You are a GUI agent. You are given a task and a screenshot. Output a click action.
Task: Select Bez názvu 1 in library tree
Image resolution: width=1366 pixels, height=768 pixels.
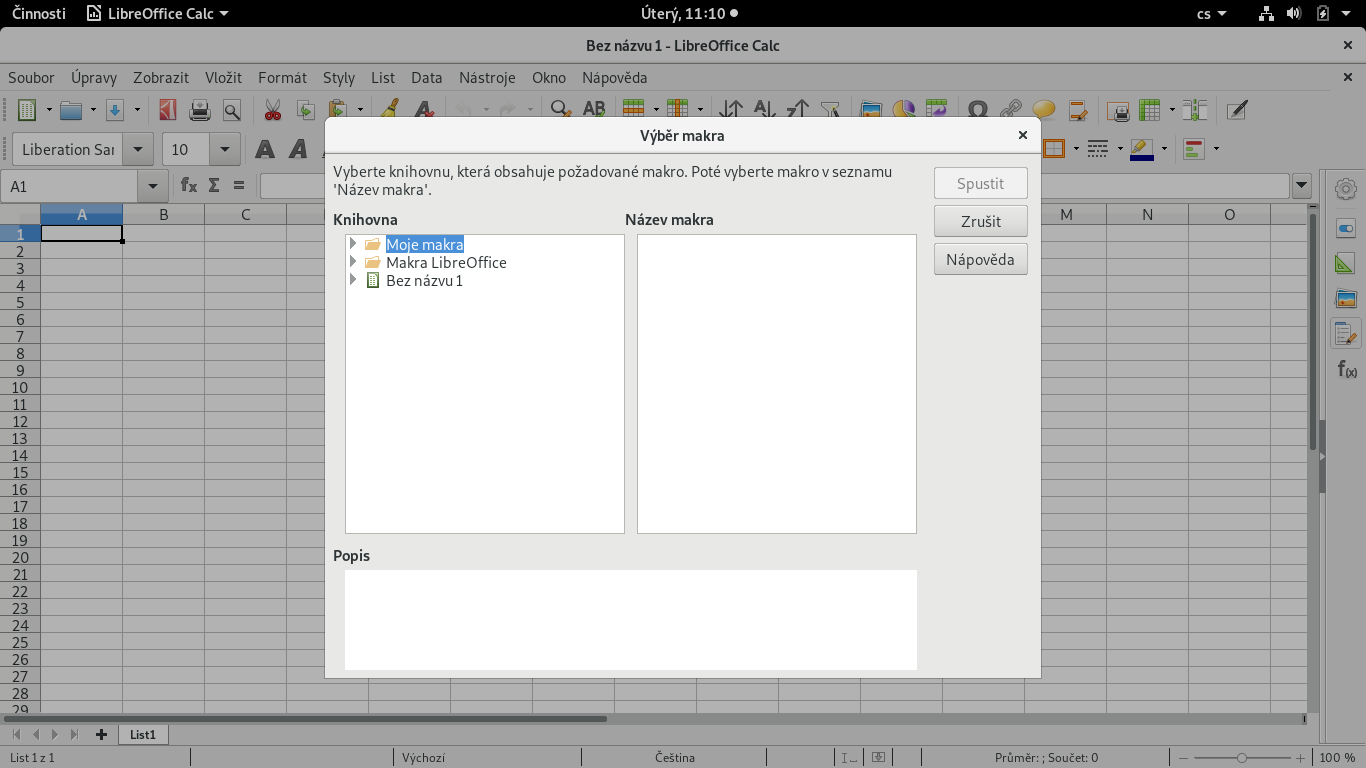(x=424, y=280)
